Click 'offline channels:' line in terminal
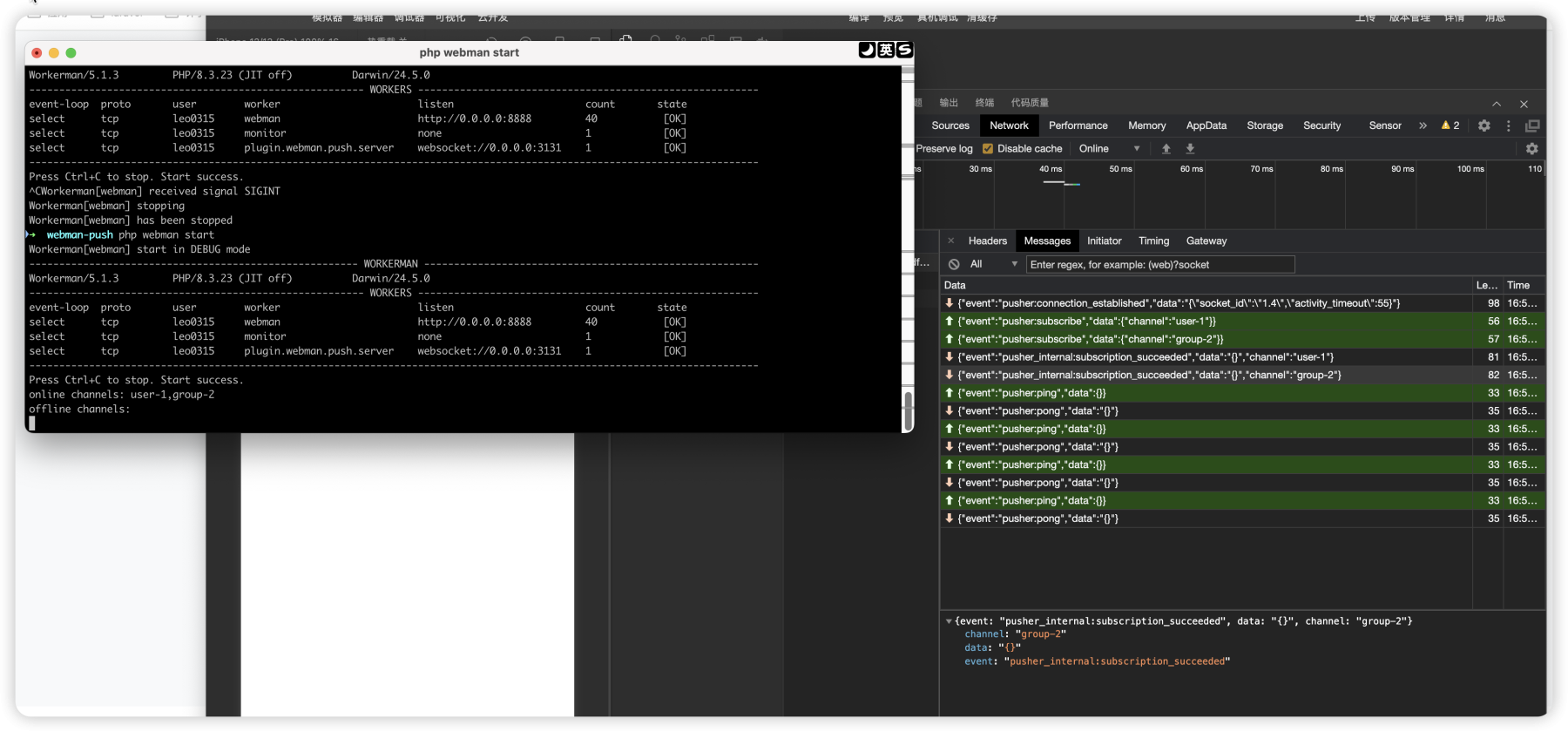The height and width of the screenshot is (732, 1568). coord(79,410)
